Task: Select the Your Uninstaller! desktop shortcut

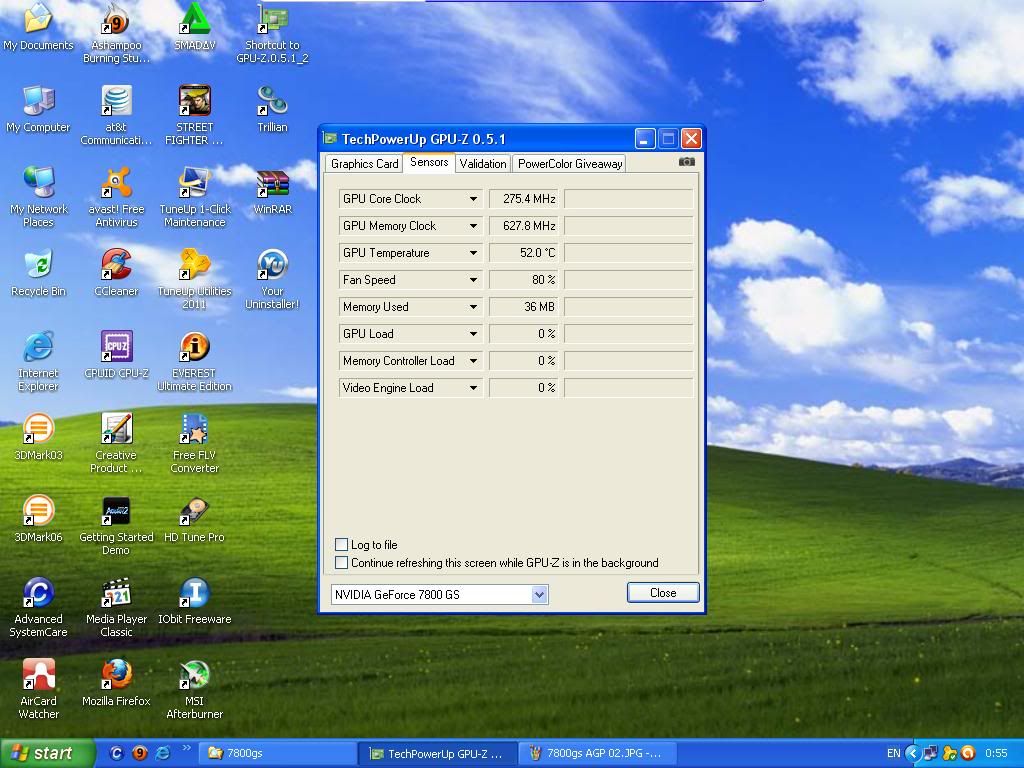Action: point(272,281)
